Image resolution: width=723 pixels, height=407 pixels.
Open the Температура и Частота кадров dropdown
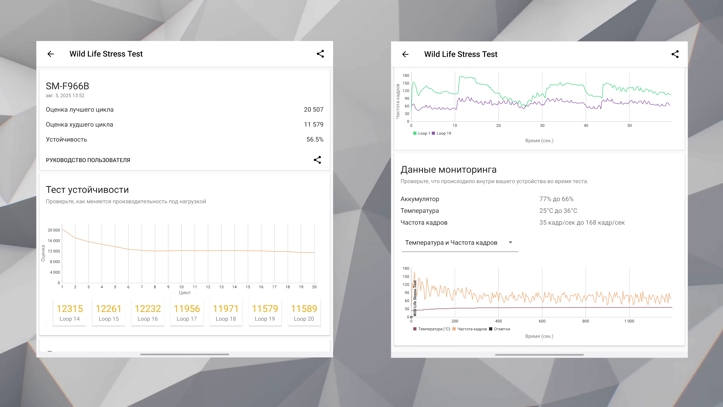[460, 242]
